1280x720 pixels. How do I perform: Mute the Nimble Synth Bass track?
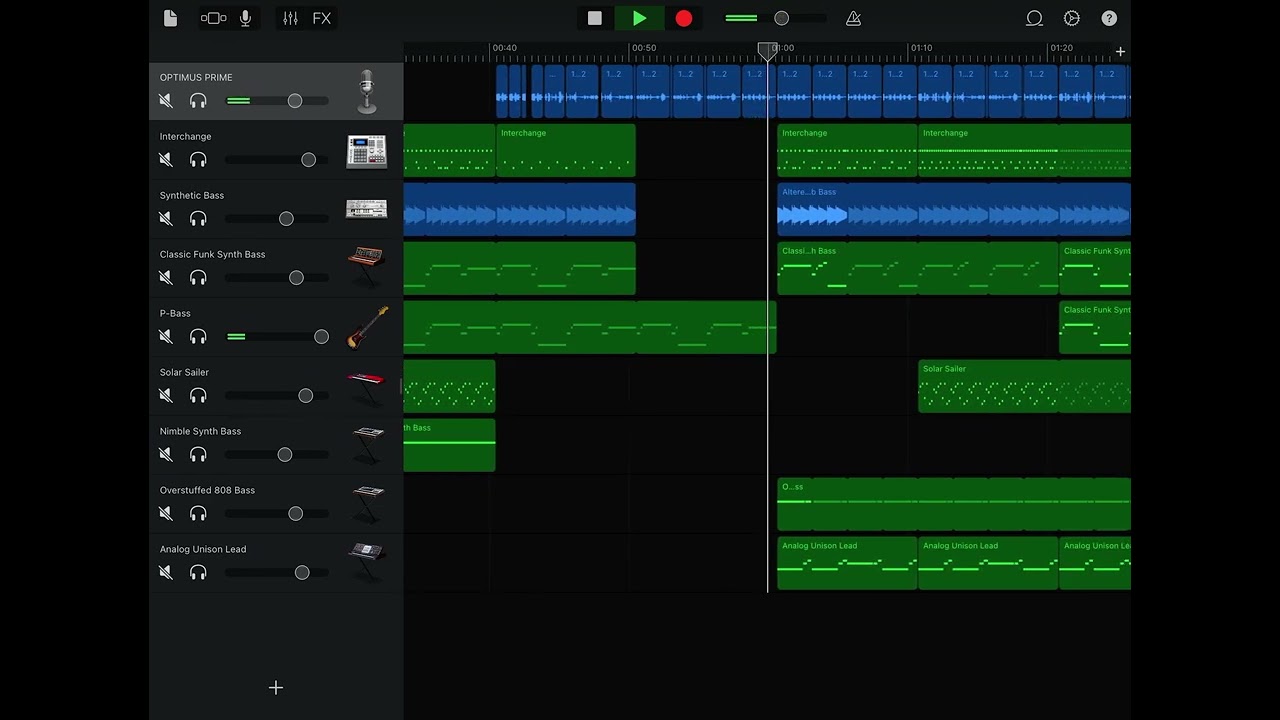(166, 455)
